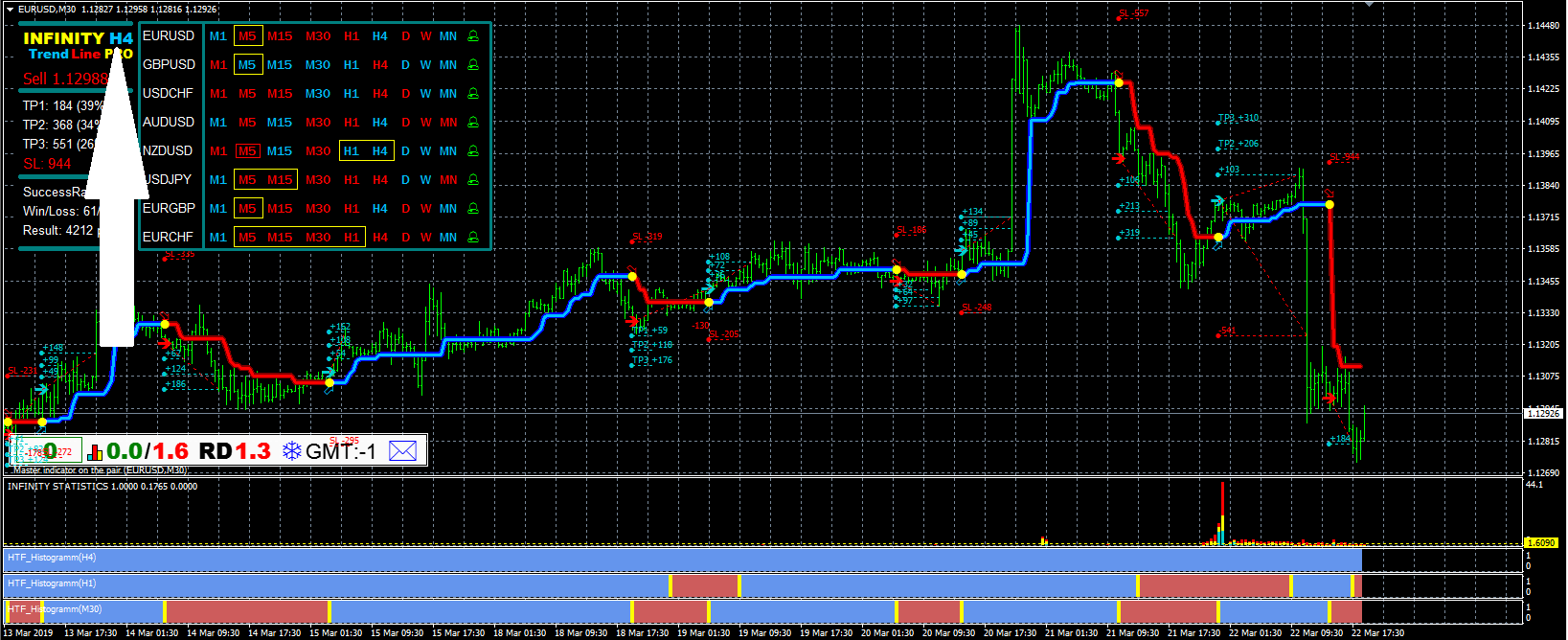Viewport: 1568px width, 640px height.
Task: Click the alert bell for USDJPY row
Action: click(x=473, y=180)
